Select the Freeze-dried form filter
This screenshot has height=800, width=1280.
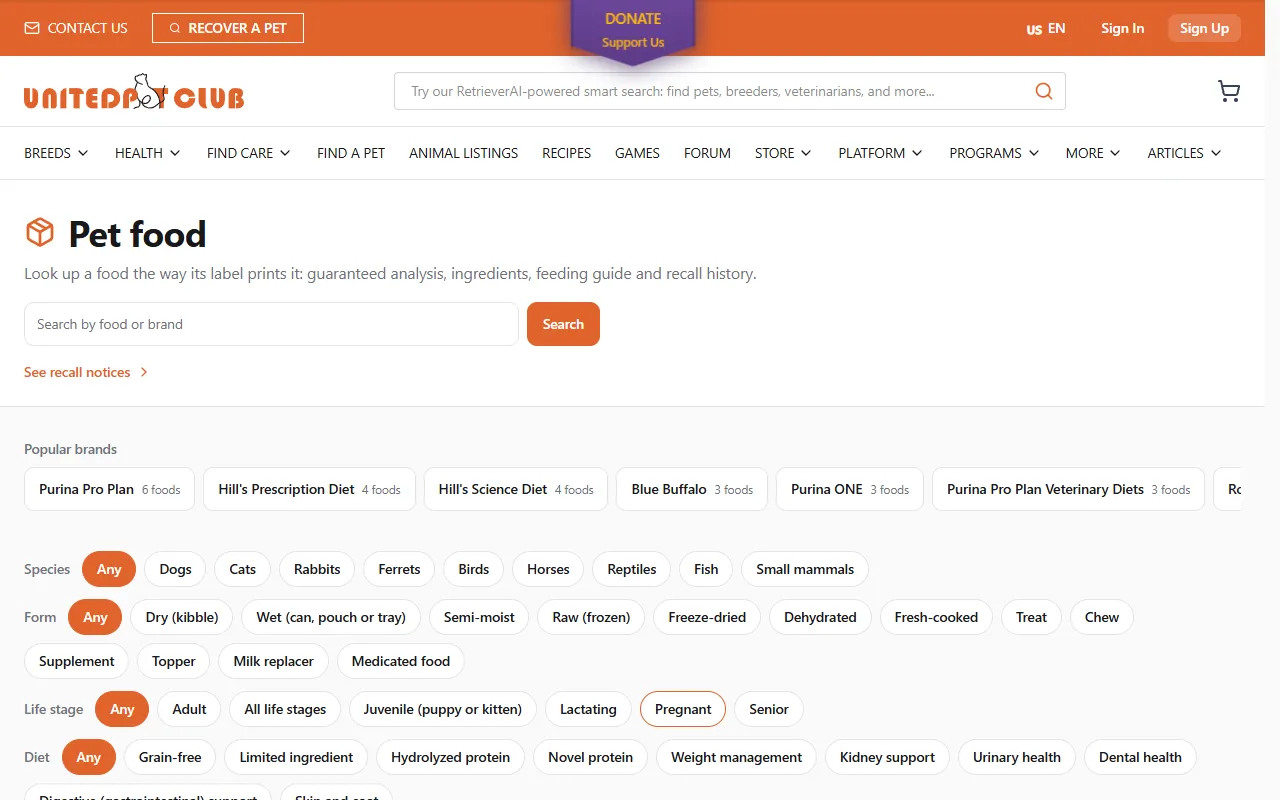coord(707,617)
